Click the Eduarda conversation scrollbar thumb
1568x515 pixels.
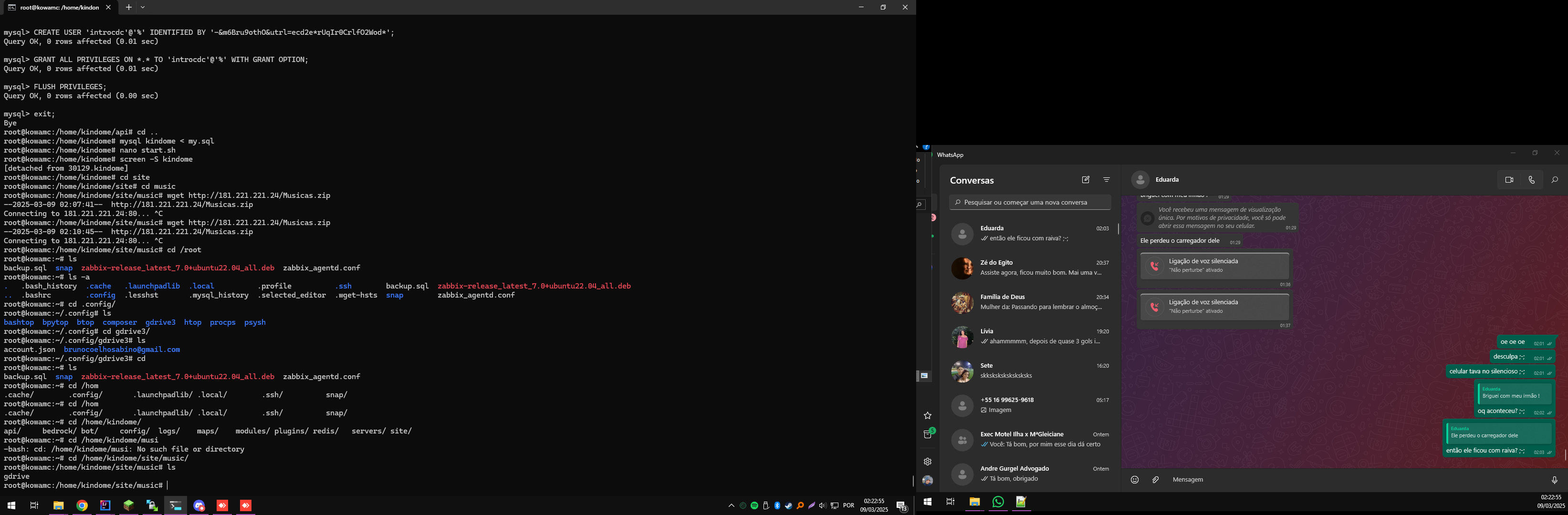[1565, 455]
